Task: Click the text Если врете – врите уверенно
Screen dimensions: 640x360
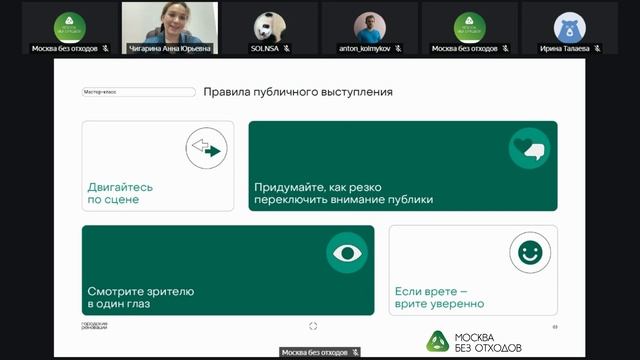Action: click(439, 298)
